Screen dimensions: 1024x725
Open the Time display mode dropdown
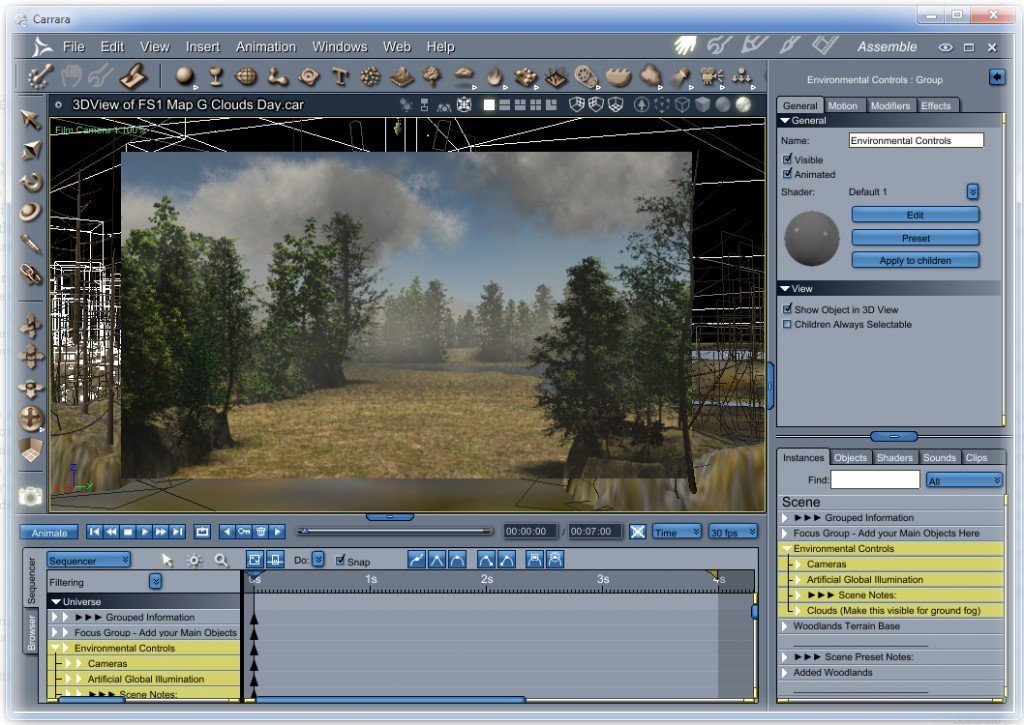coord(677,532)
